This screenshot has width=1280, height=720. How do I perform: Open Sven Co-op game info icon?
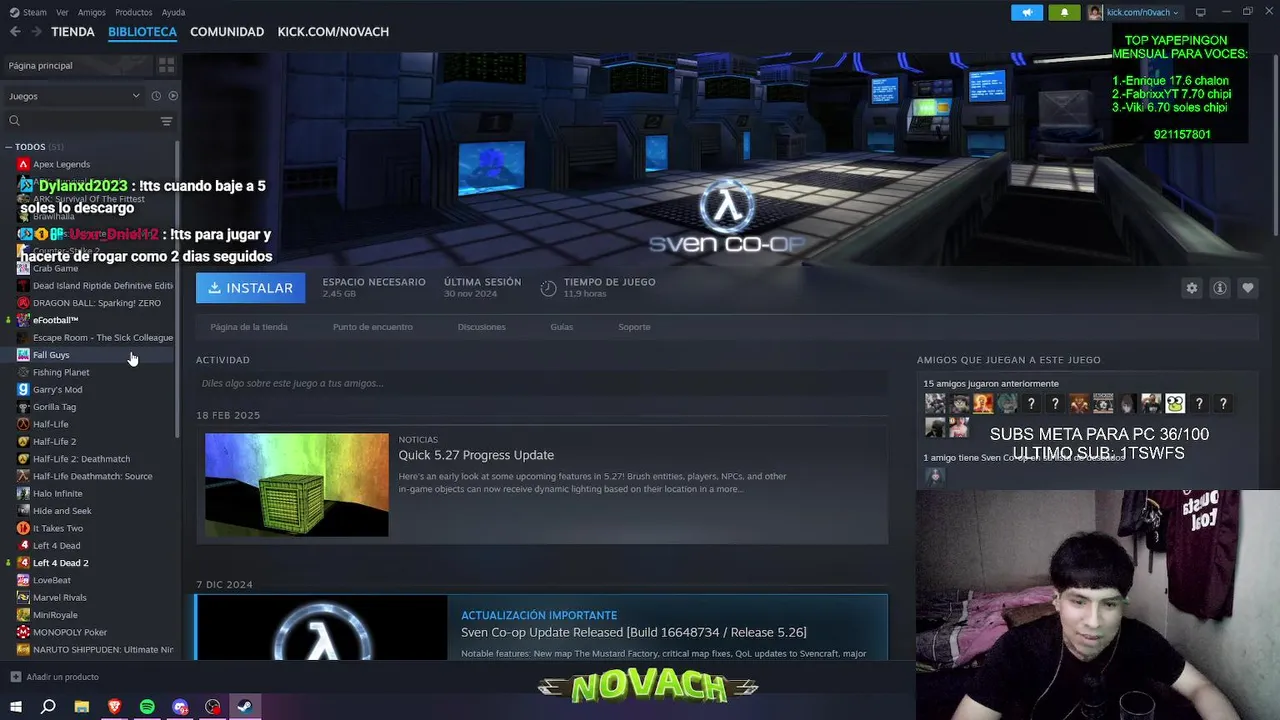(x=1219, y=288)
